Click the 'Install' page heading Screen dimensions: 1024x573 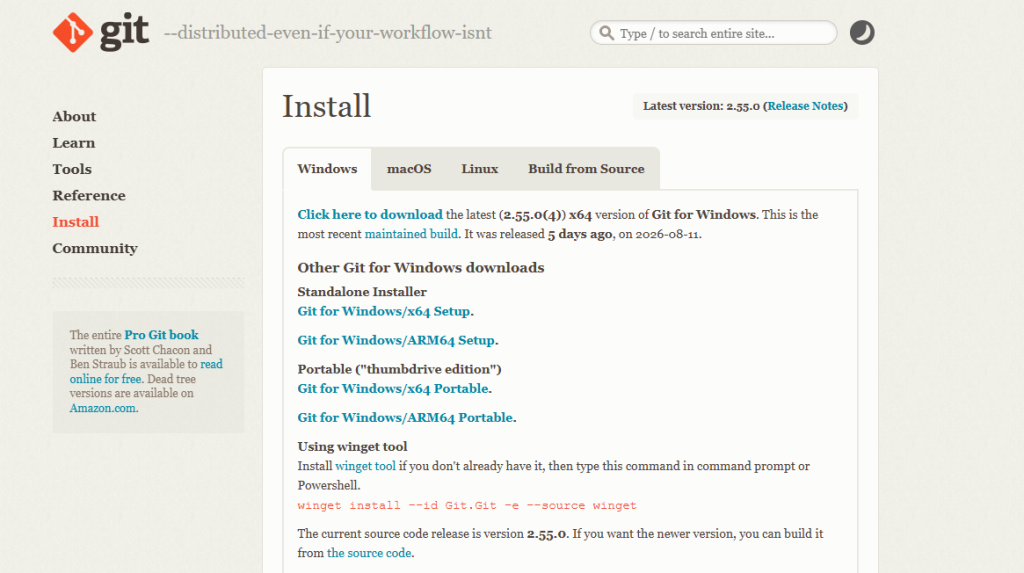tap(327, 106)
